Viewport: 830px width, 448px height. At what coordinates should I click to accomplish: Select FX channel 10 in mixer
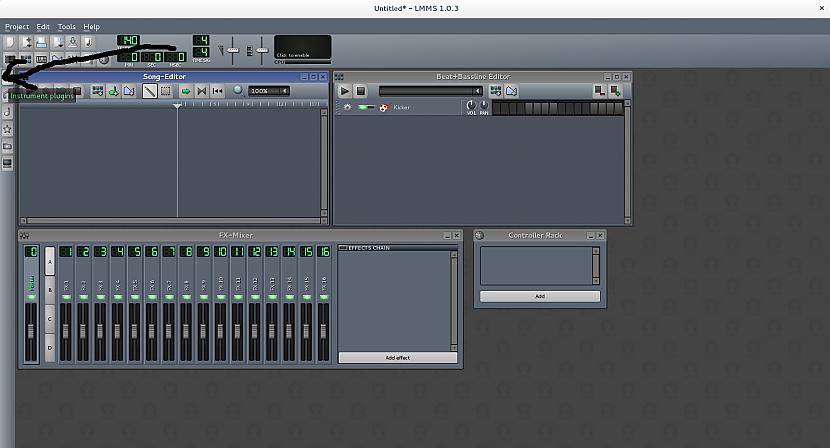coord(221,304)
